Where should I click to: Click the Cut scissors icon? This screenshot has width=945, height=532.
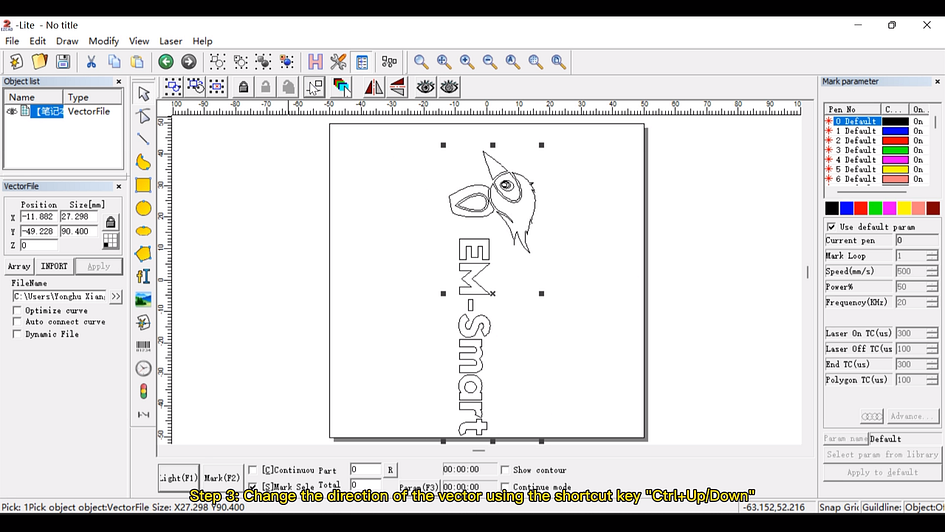tap(91, 61)
